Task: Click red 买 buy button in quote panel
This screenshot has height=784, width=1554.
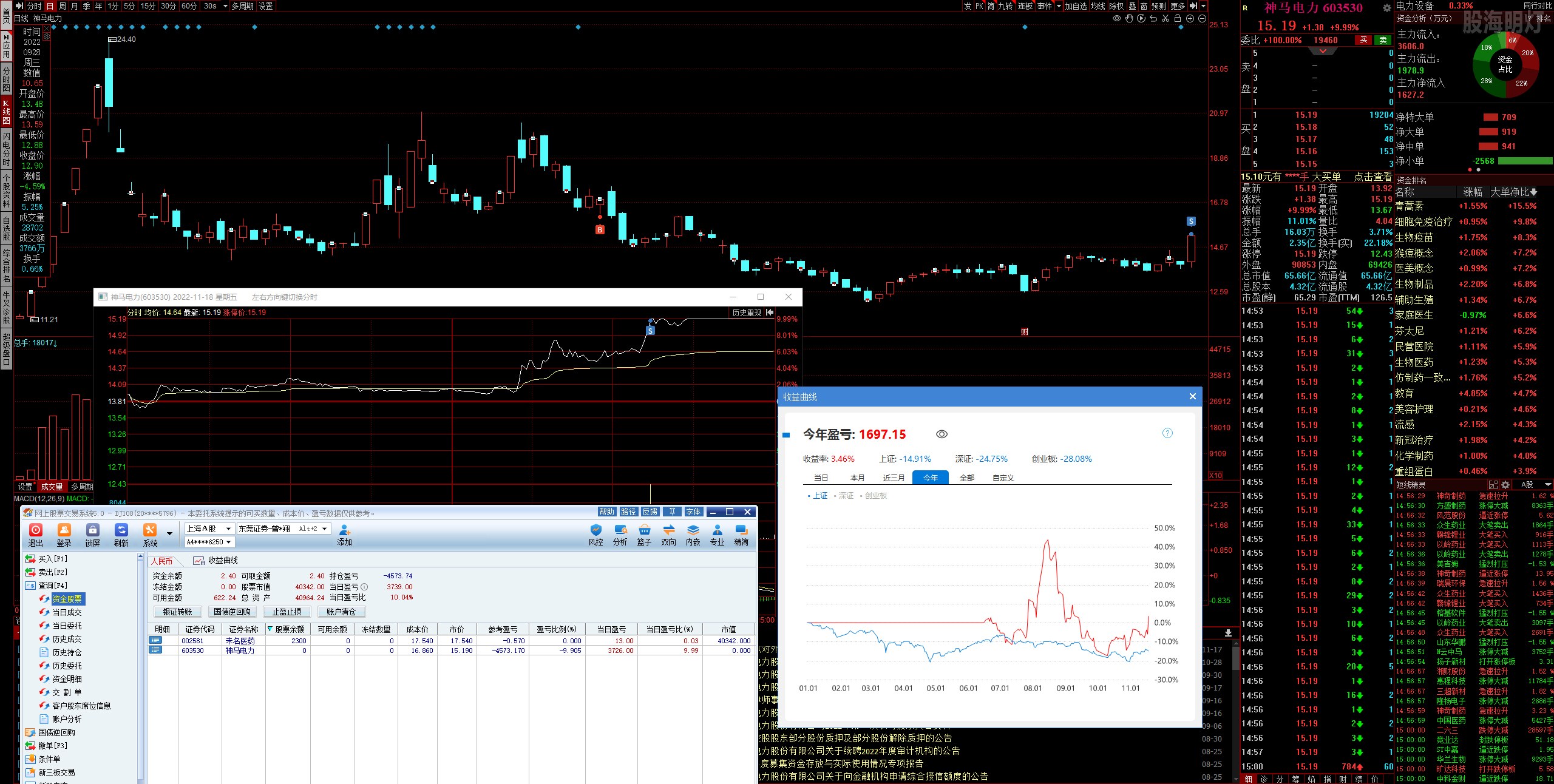Action: click(1363, 40)
